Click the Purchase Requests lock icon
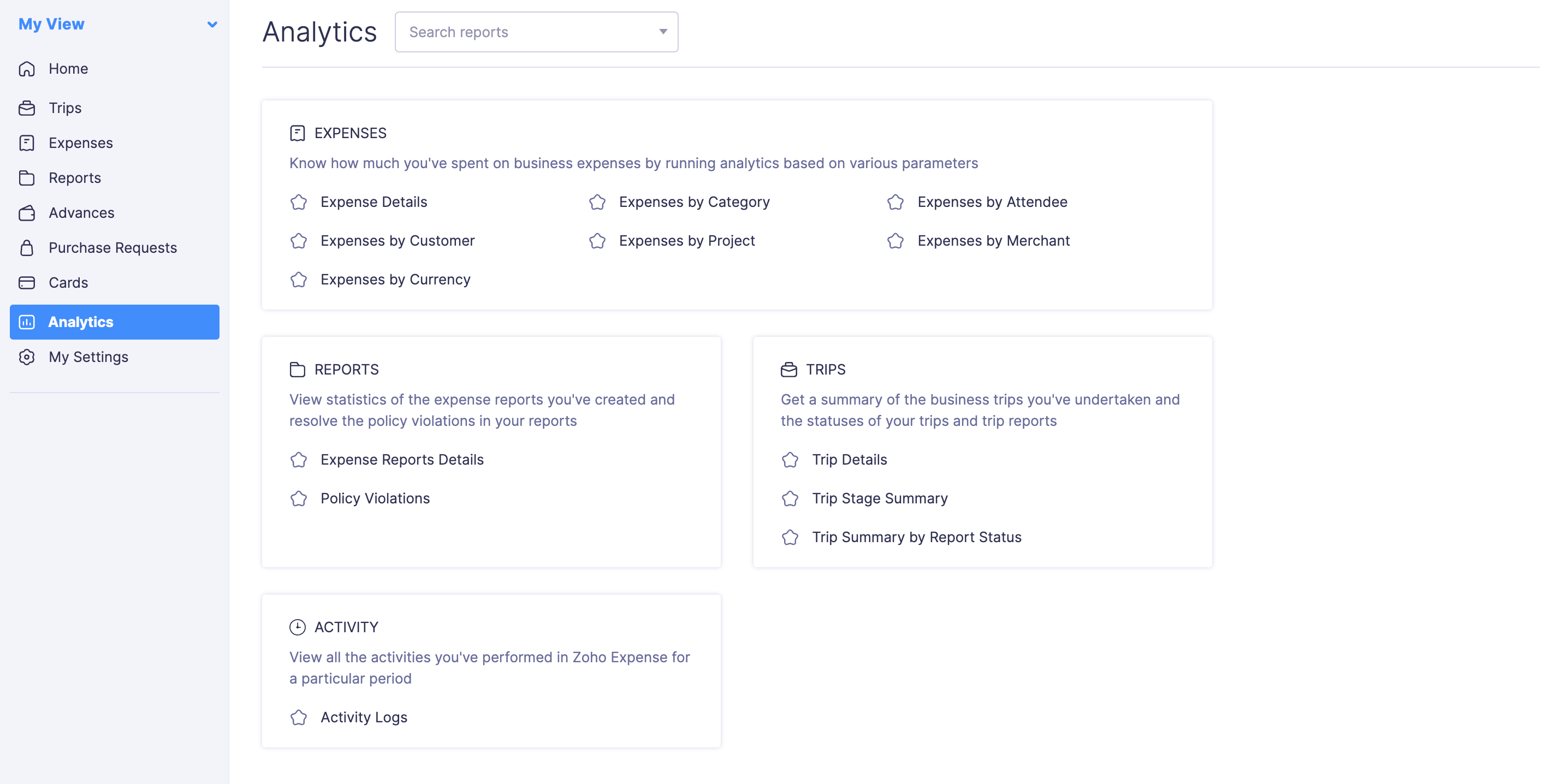Image resolution: width=1554 pixels, height=784 pixels. point(27,248)
